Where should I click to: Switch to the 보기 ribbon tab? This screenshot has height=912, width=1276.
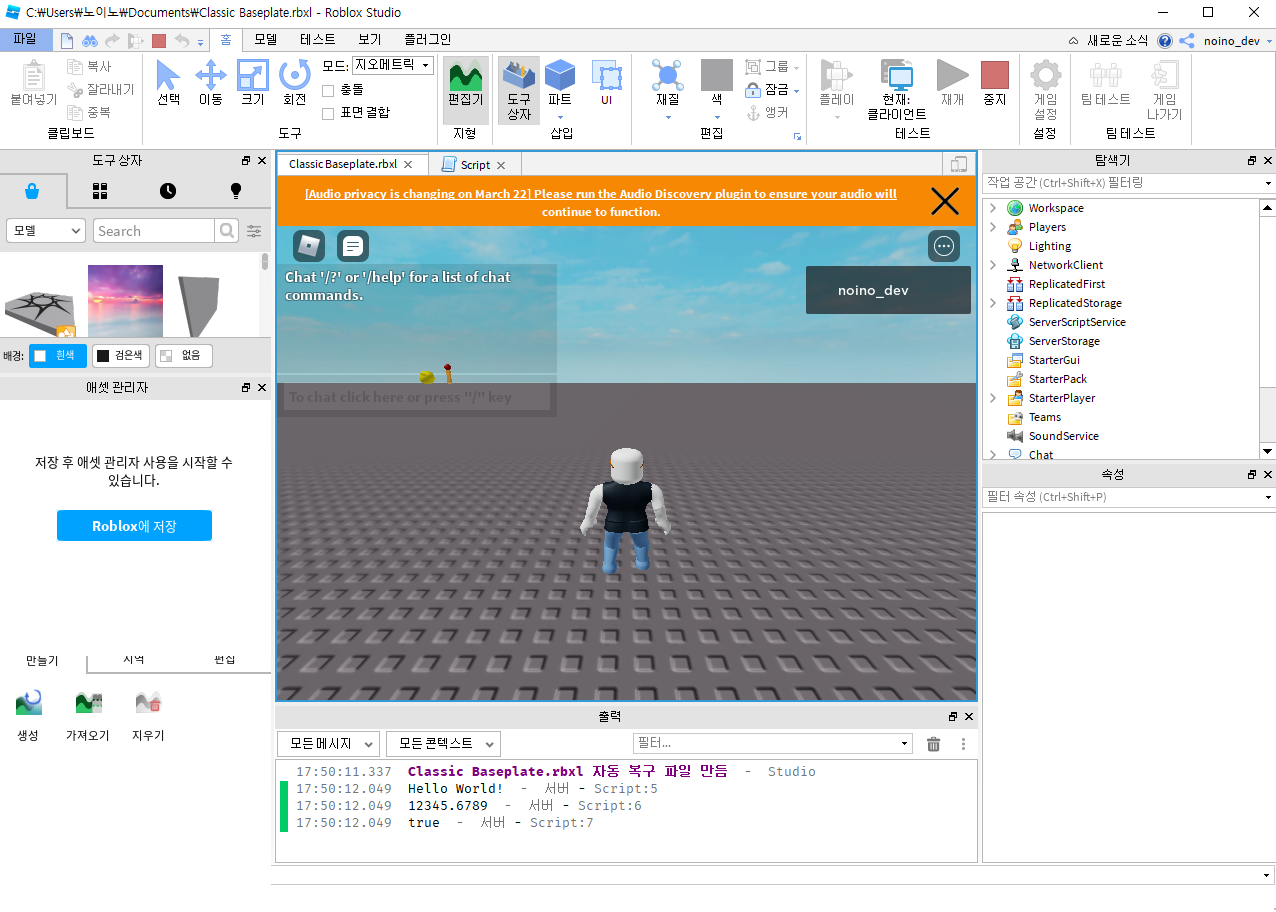point(370,40)
